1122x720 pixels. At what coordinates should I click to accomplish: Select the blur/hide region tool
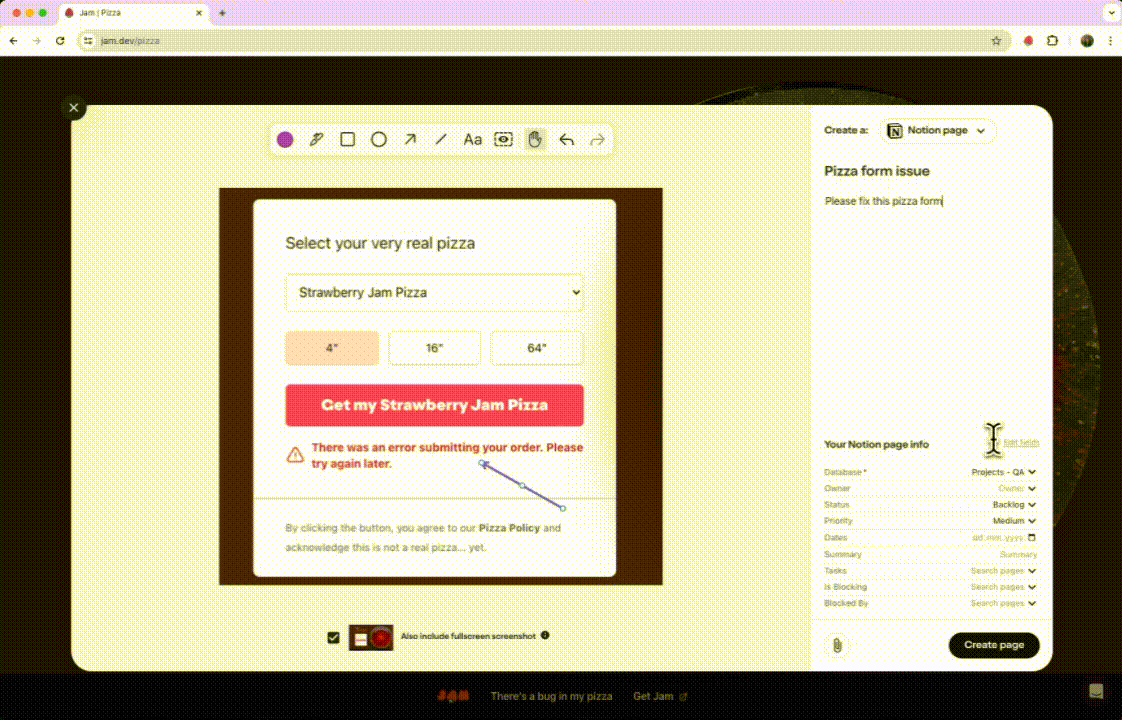click(504, 140)
